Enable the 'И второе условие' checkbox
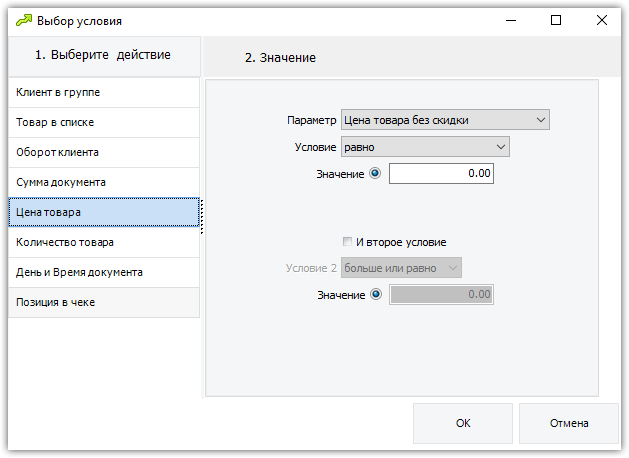 pyautogui.click(x=347, y=241)
